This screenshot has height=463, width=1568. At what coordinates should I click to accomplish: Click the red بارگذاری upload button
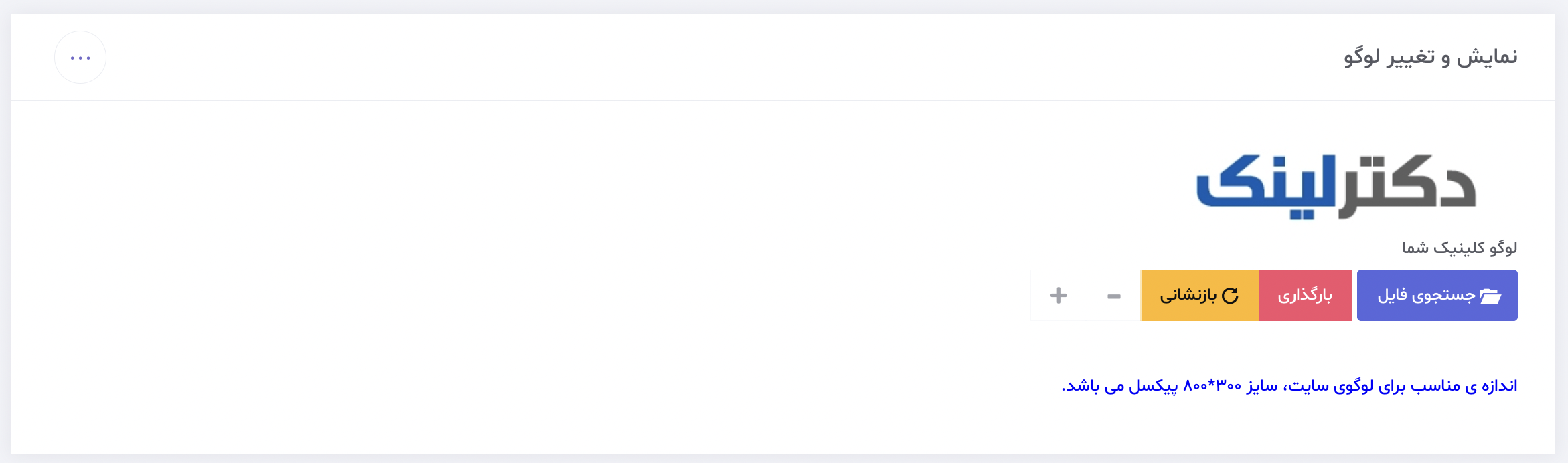point(1306,295)
